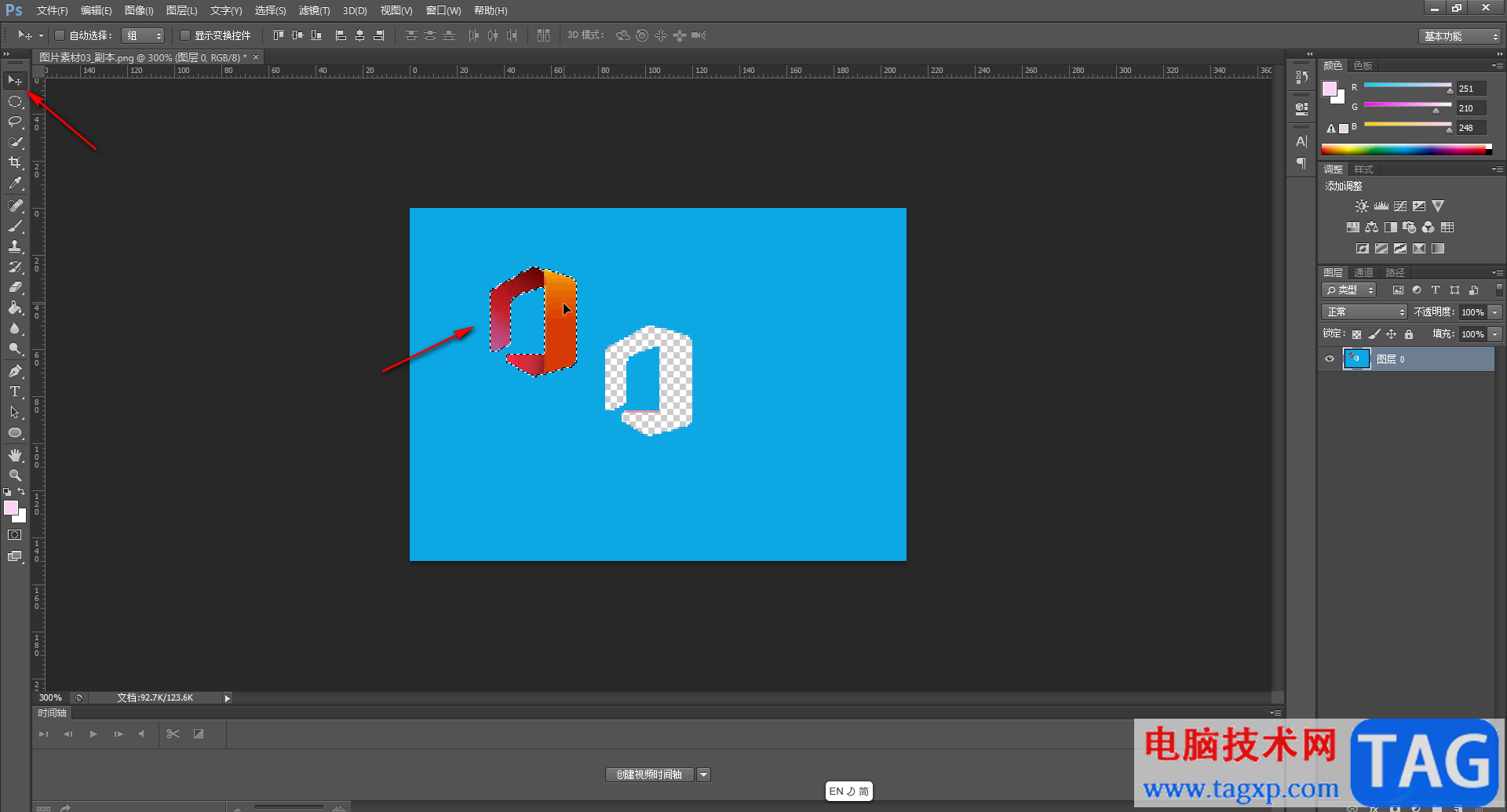Toggle Quick Mask mode
This screenshot has width=1507, height=812.
(15, 535)
